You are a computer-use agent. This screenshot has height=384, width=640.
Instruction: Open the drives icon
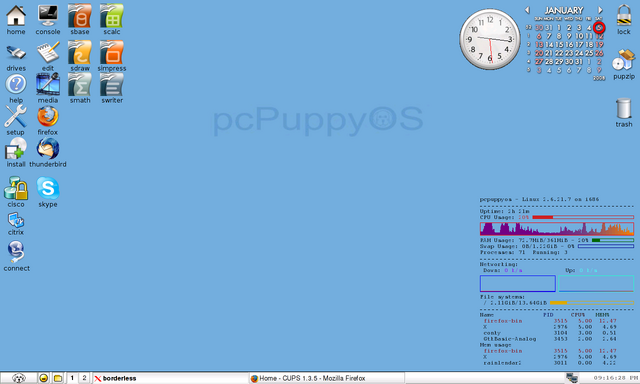tap(16, 53)
